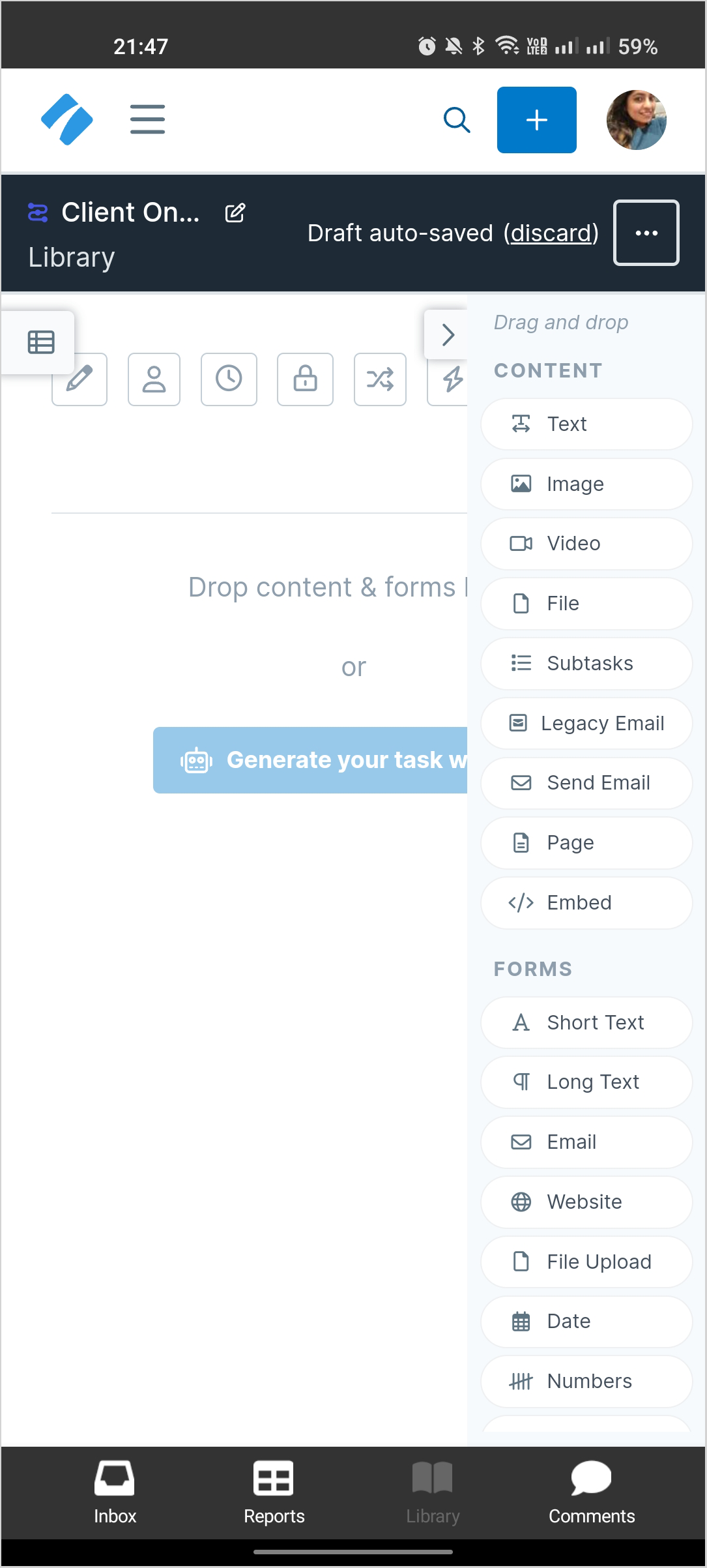The image size is (707, 1568).
Task: Click the clock due date icon
Action: (x=229, y=379)
